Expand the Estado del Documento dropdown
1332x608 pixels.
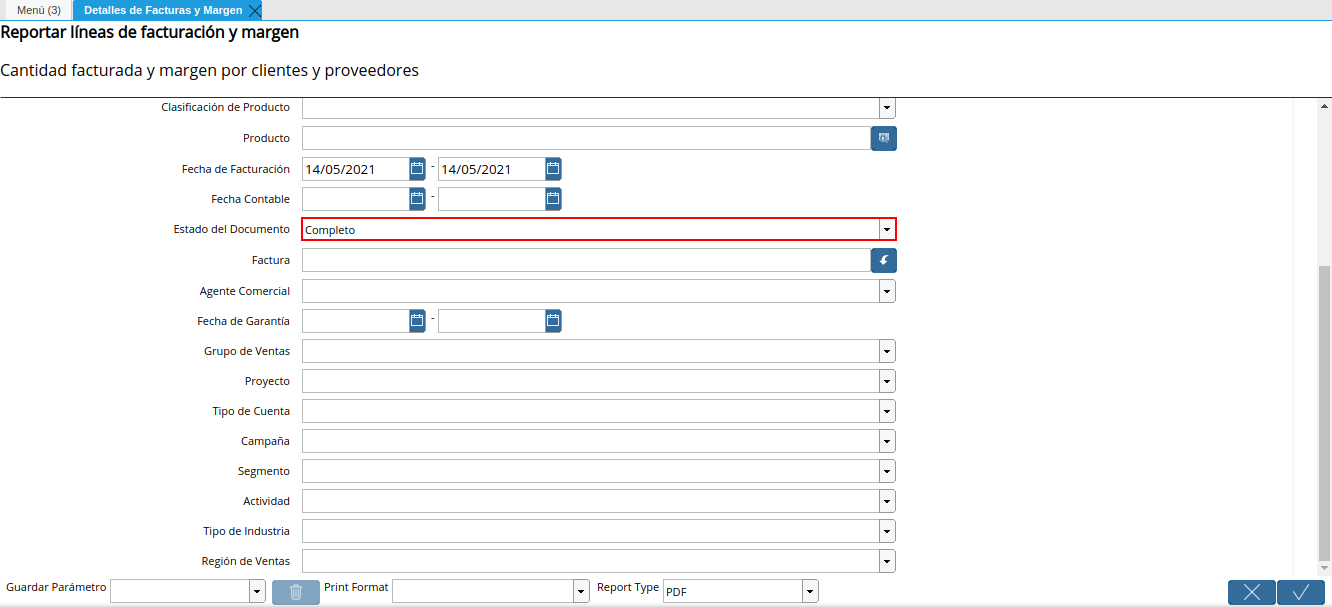coord(886,230)
